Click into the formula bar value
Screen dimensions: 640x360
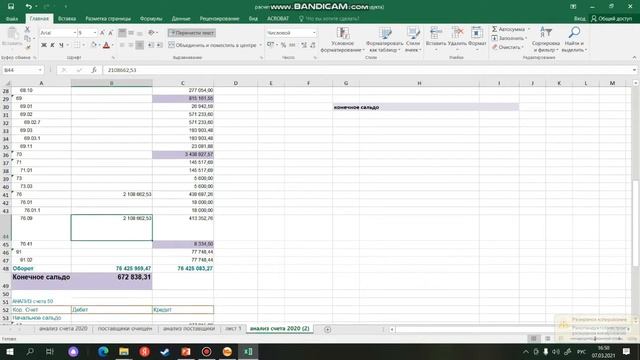122,70
